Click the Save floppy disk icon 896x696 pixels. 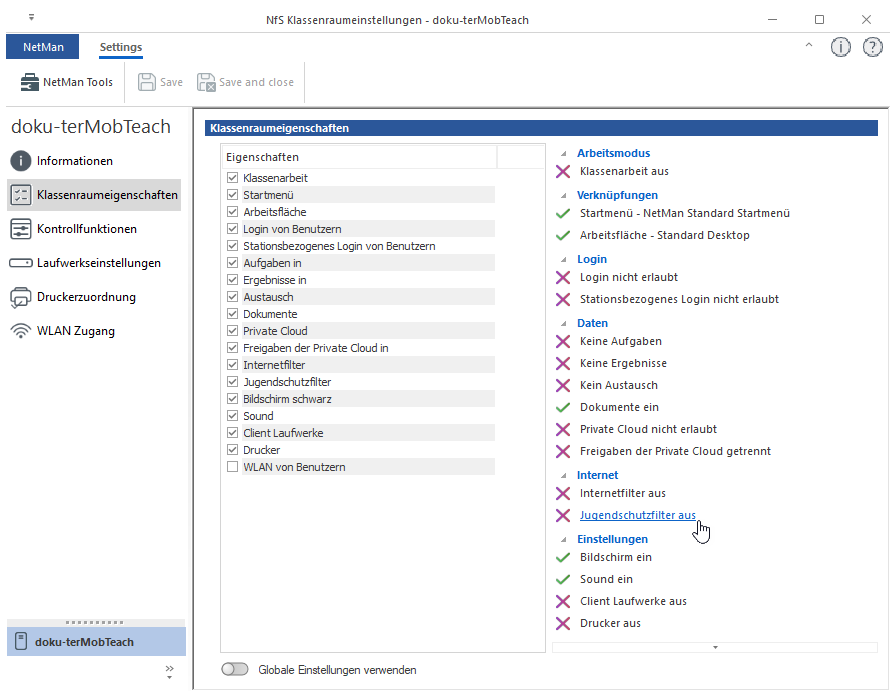click(147, 82)
